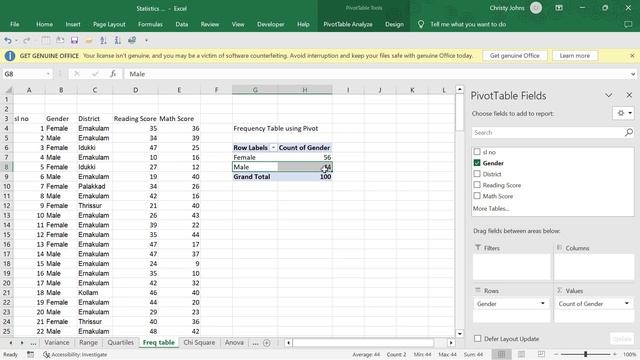
Task: Cancel formula entry X icon
Action: click(77, 74)
